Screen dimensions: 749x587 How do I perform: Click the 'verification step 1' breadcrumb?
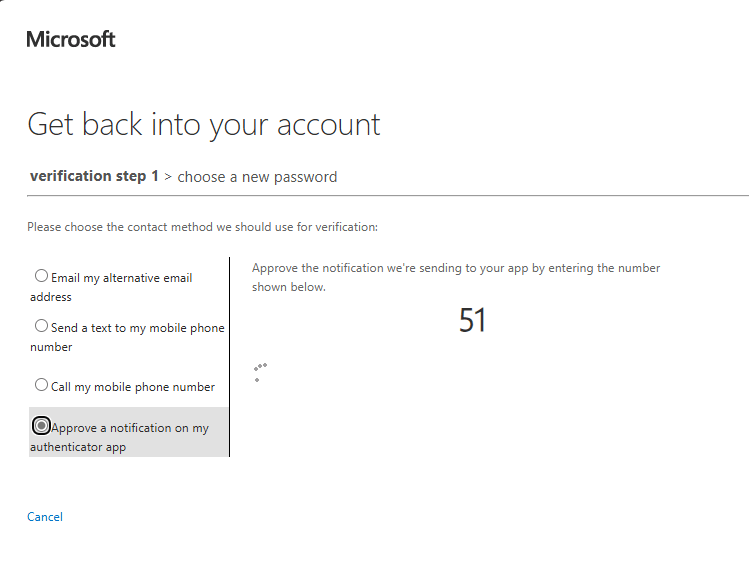tap(95, 177)
